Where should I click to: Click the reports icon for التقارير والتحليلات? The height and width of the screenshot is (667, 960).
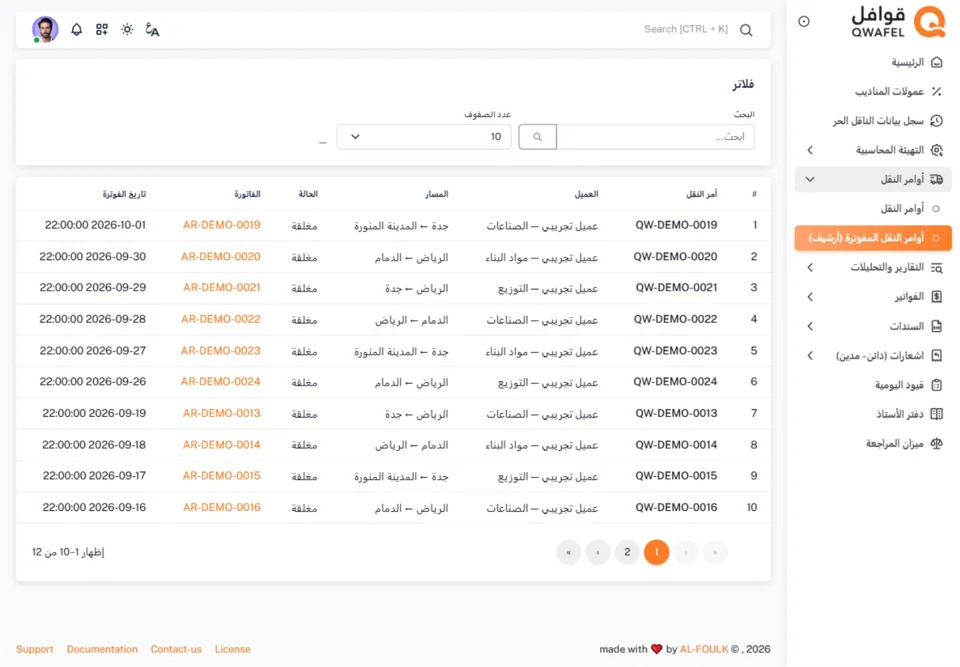point(936,268)
